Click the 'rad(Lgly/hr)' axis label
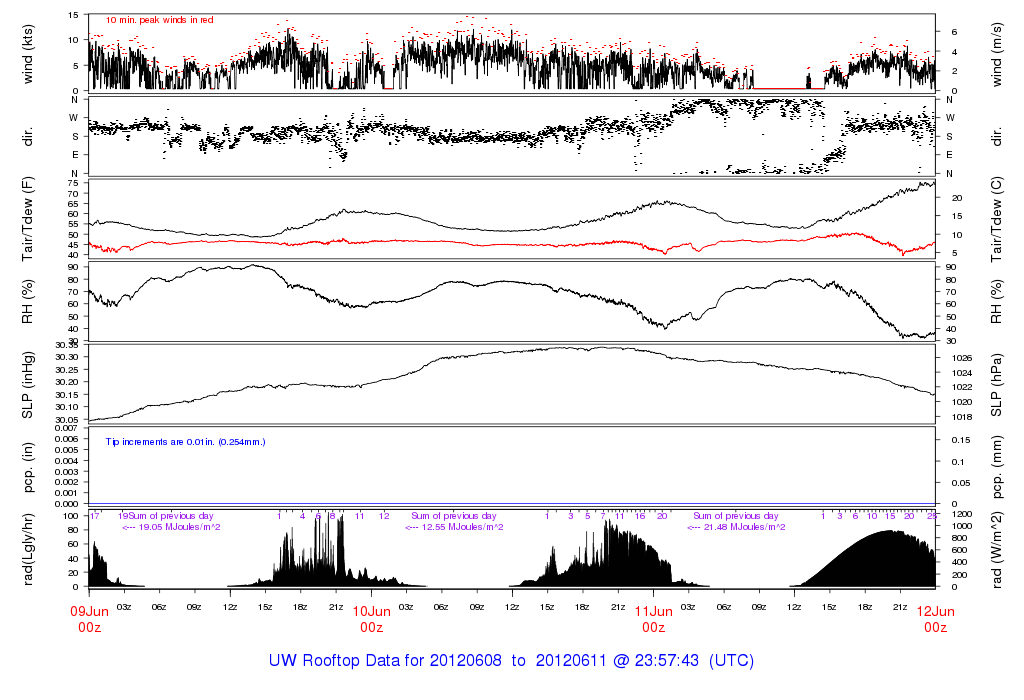The height and width of the screenshot is (700, 1024). point(27,550)
